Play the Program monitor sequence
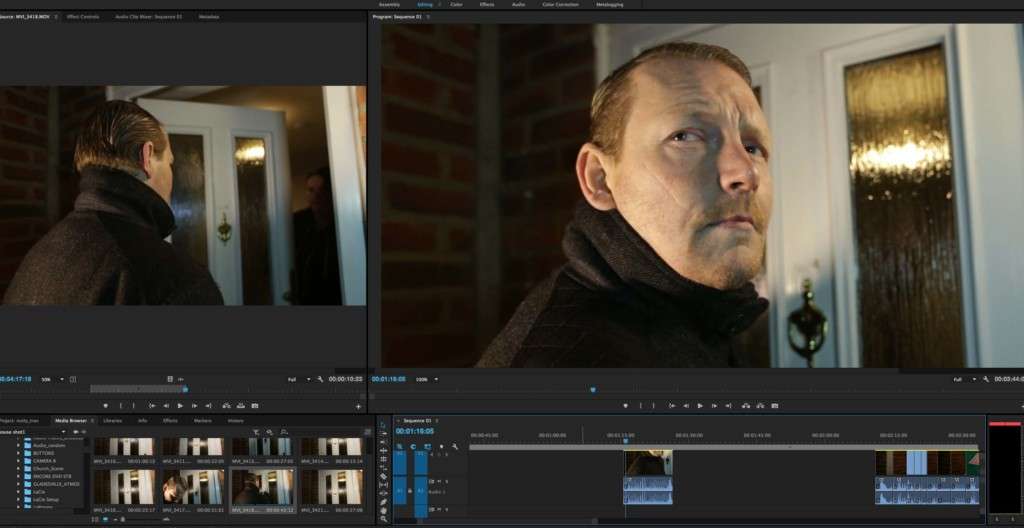 coord(700,406)
